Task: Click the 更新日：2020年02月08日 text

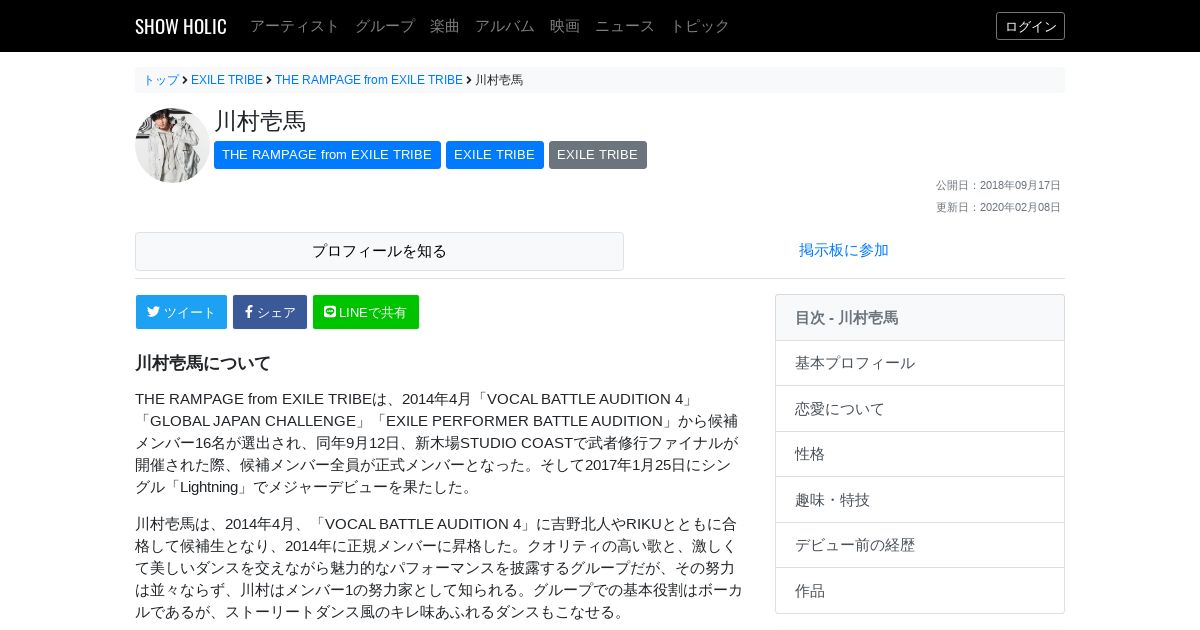Action: (998, 207)
